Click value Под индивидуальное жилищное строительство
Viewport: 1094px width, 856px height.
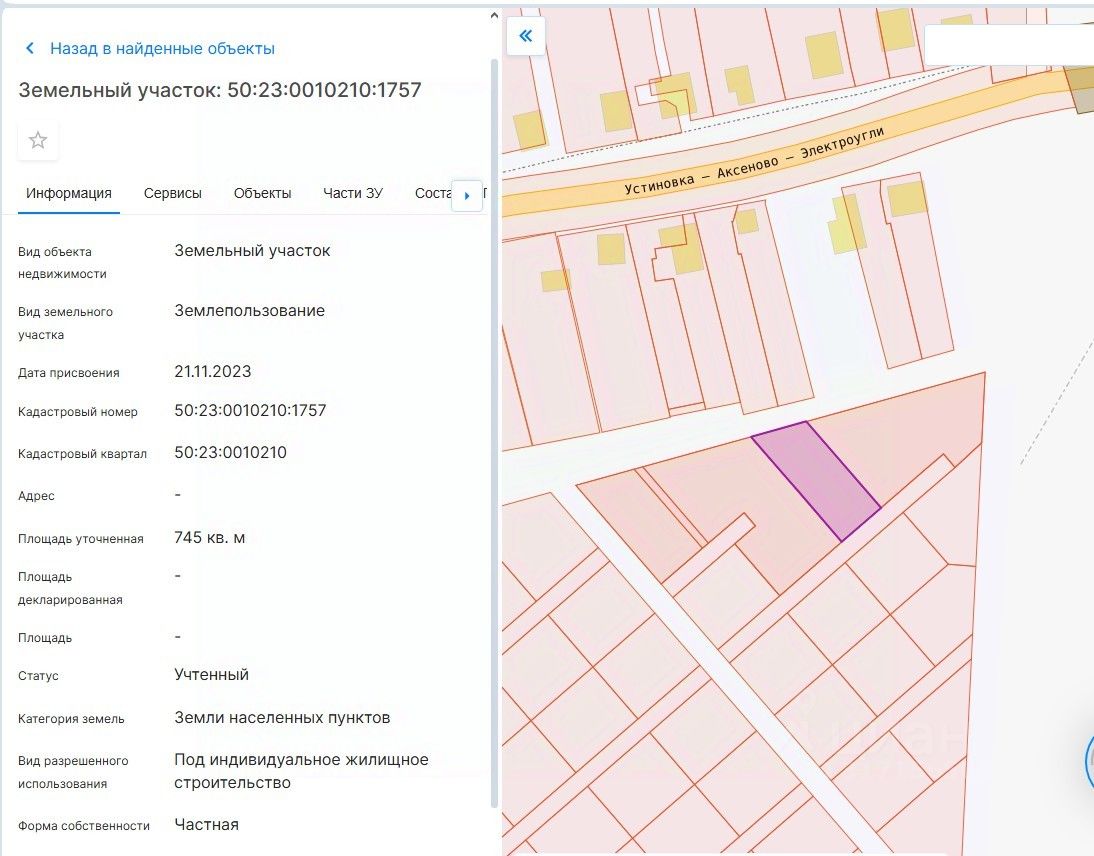coord(301,771)
